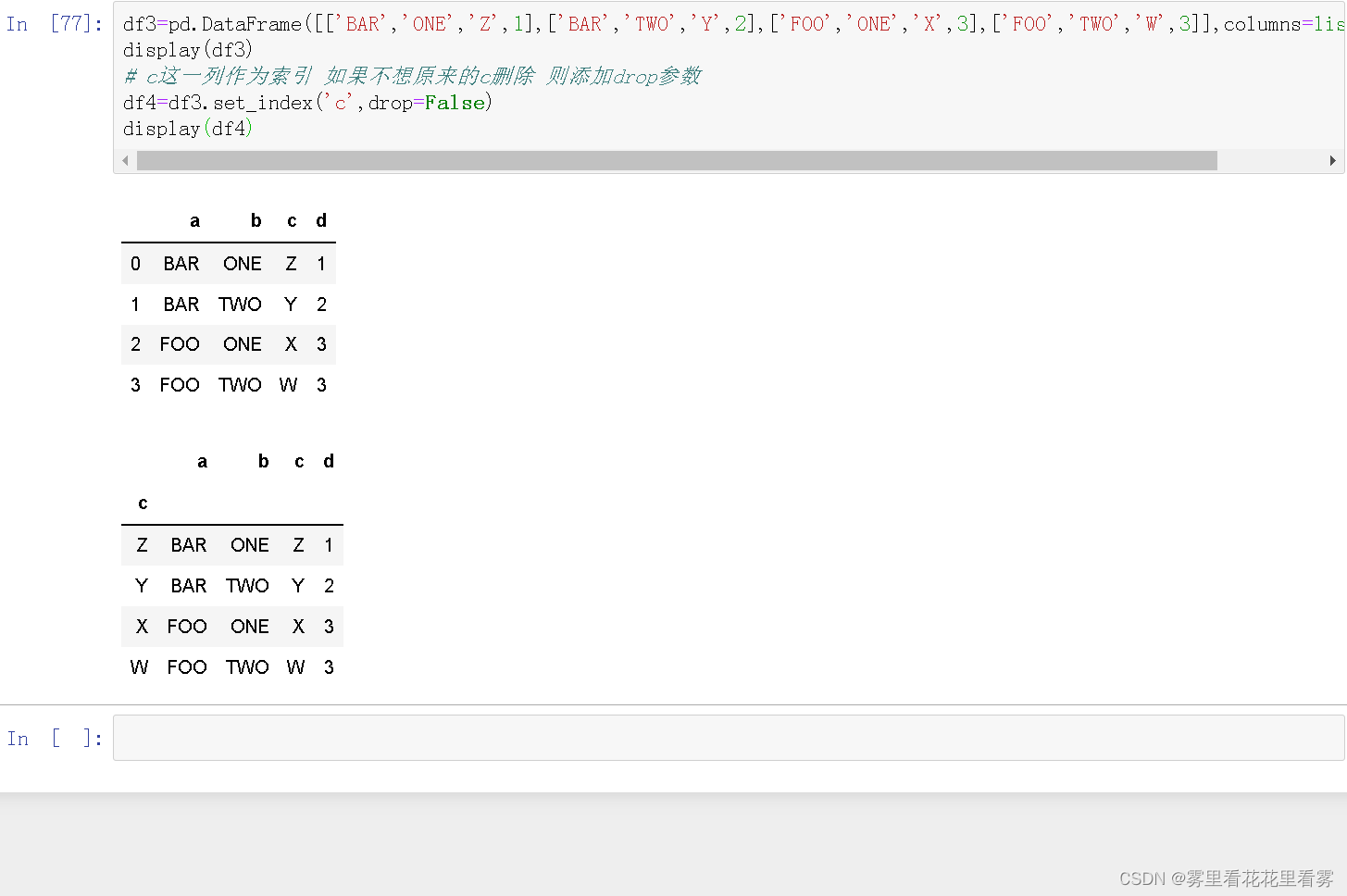Click the scroll-left arrow of the code cell
This screenshot has height=896, width=1347.
tap(125, 161)
